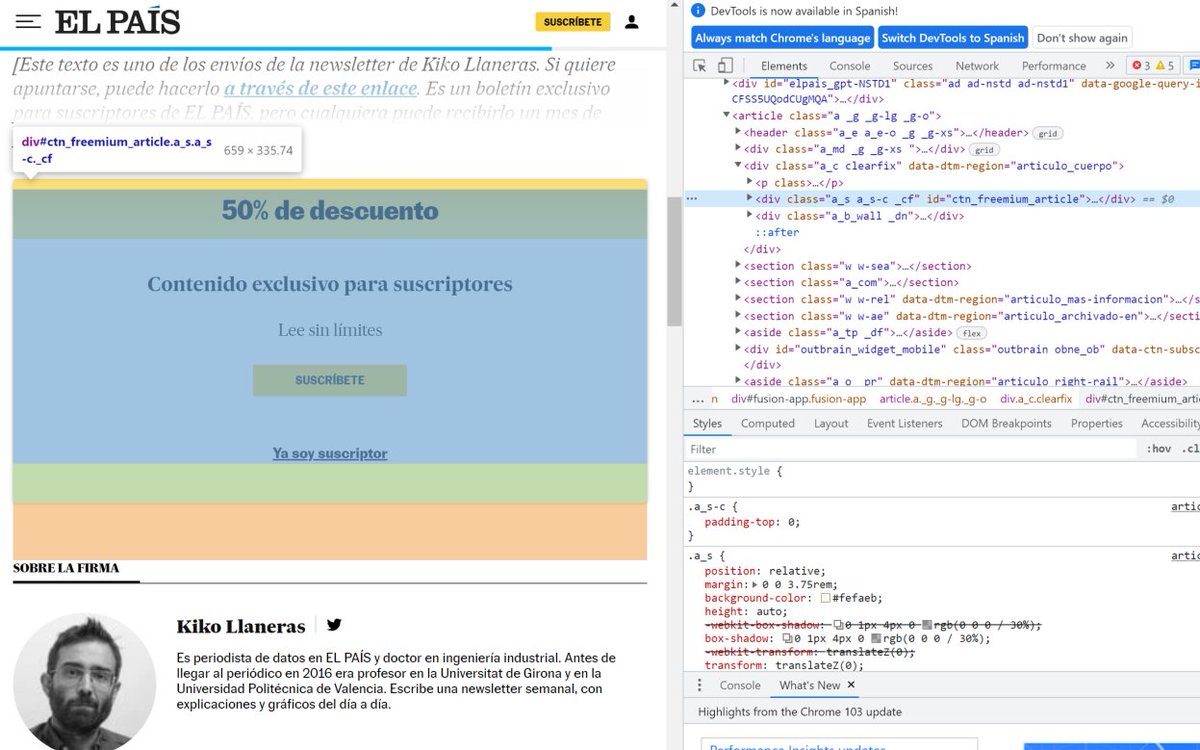Click the Styles Filter input field

click(912, 449)
